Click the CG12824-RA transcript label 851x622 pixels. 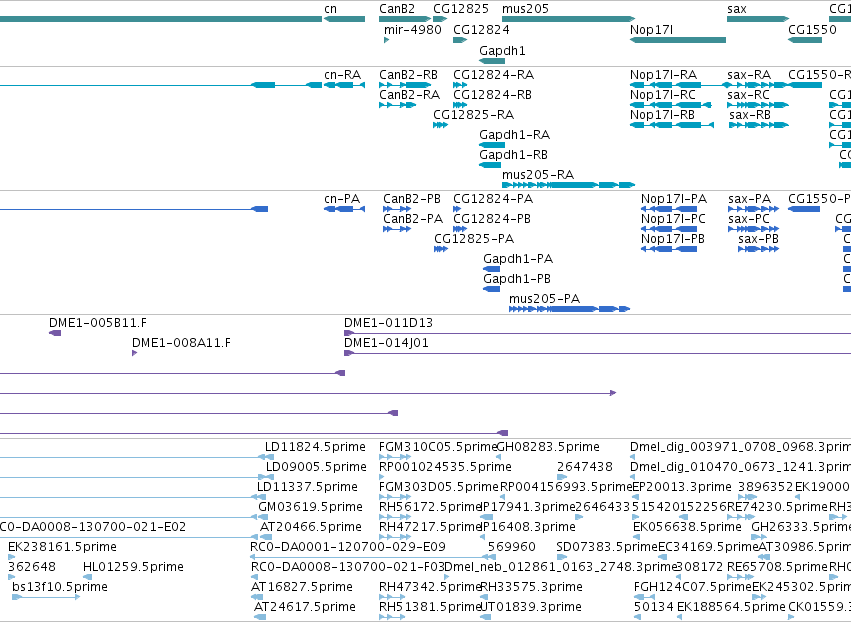tap(493, 74)
